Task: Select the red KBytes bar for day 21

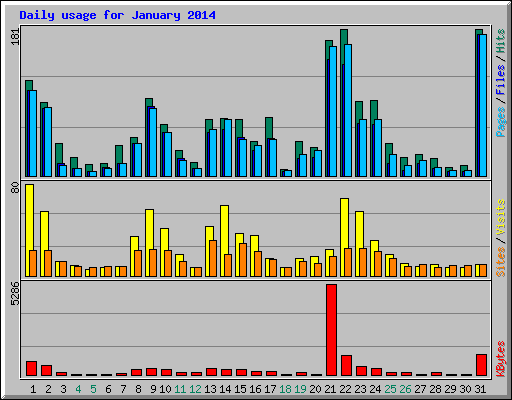Action: [x=332, y=330]
